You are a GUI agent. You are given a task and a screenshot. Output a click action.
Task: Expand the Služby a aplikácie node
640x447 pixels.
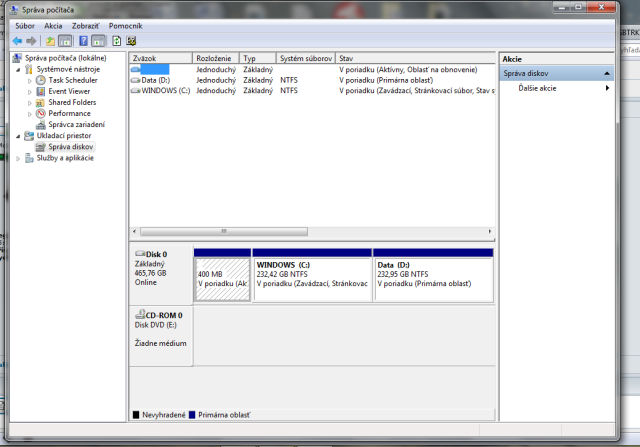(18, 158)
